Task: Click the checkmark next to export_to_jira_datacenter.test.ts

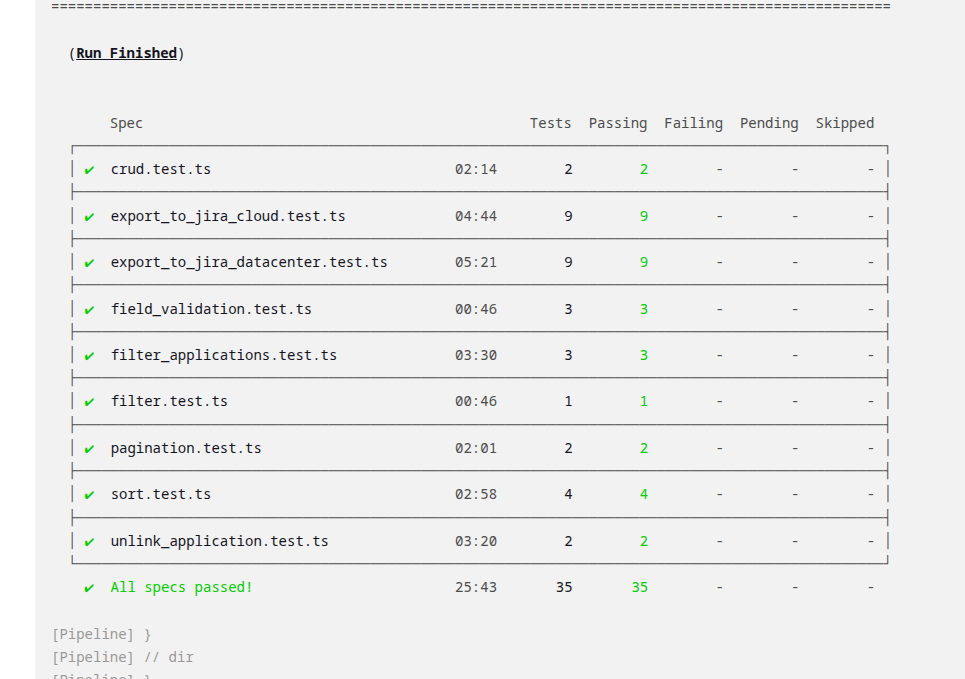Action: click(89, 263)
